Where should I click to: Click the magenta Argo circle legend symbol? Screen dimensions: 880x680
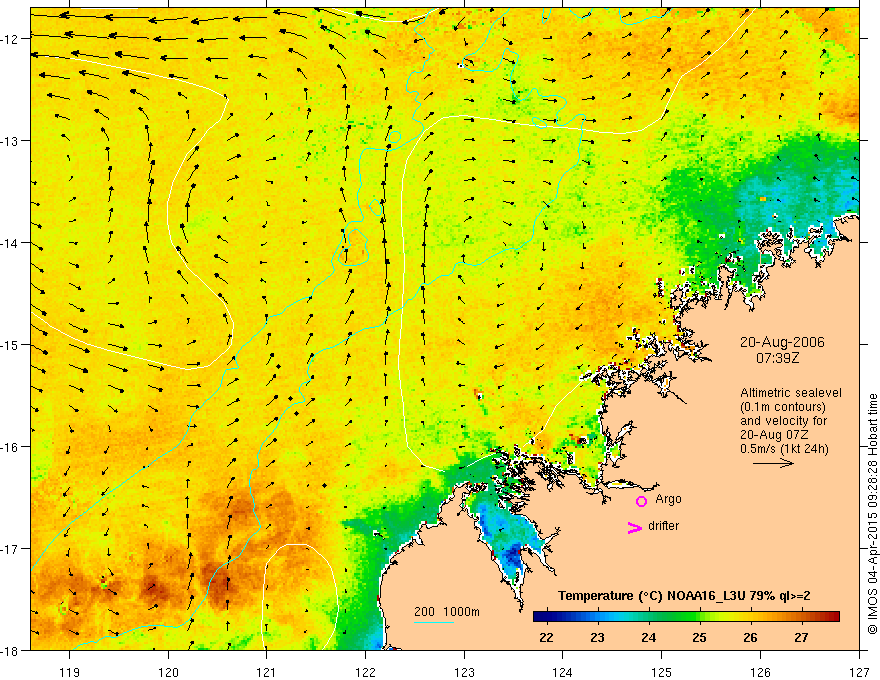(641, 501)
